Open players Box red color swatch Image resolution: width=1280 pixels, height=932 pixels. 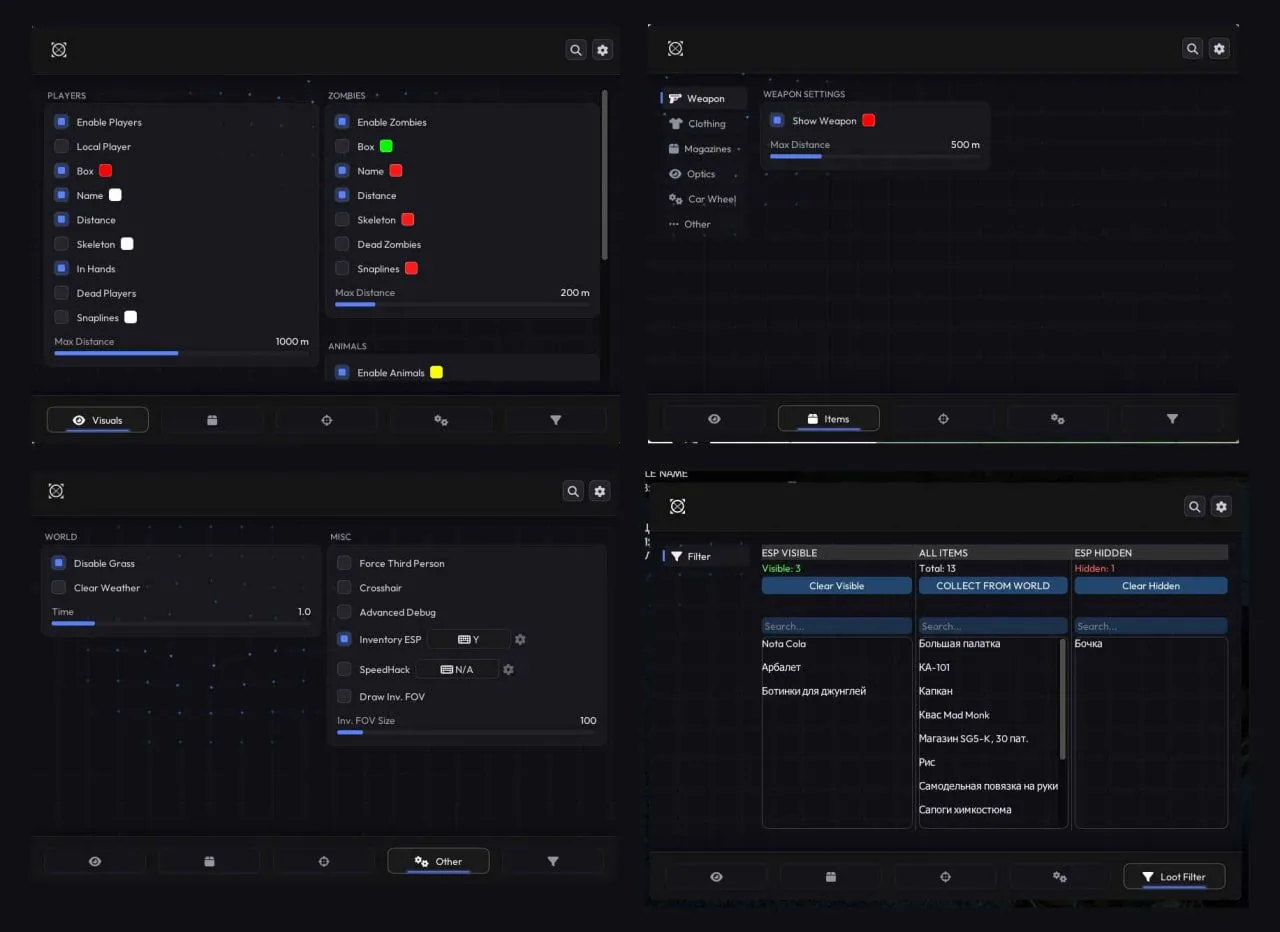tap(105, 171)
